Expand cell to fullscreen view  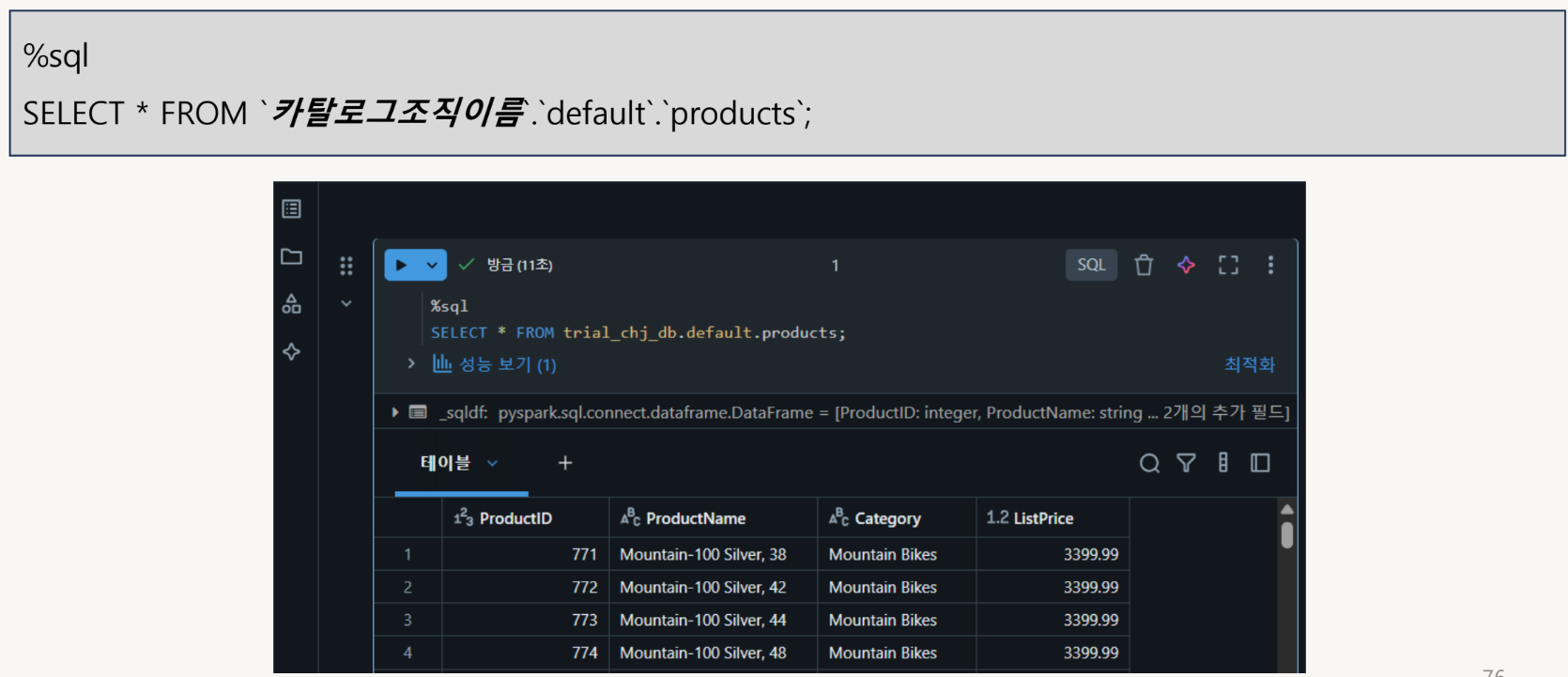(1228, 266)
